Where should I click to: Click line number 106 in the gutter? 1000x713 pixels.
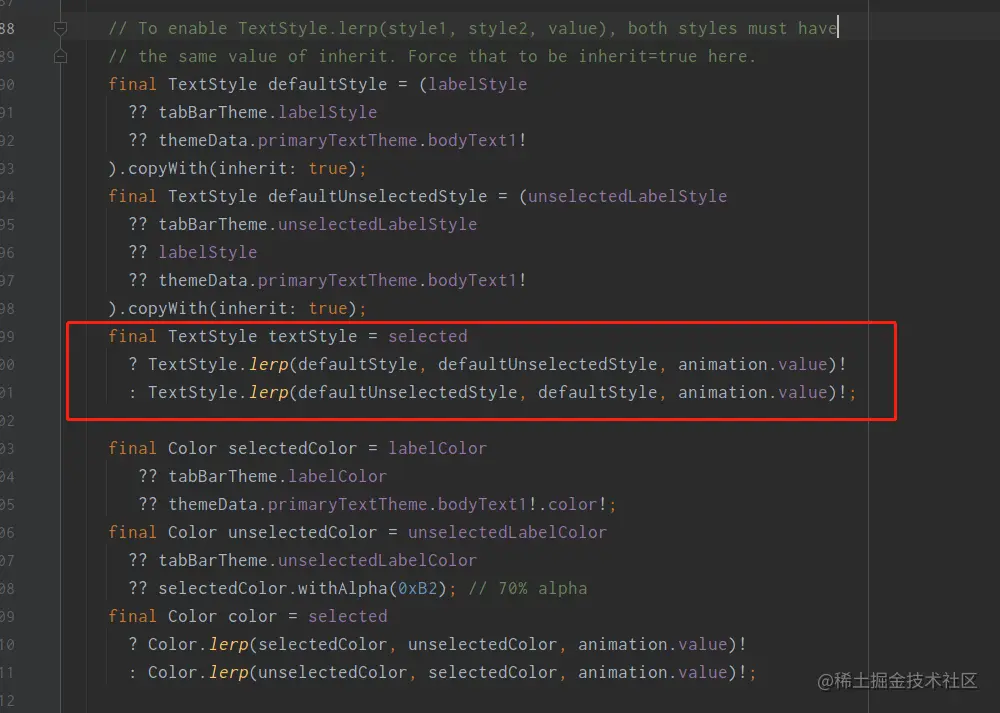point(8,532)
